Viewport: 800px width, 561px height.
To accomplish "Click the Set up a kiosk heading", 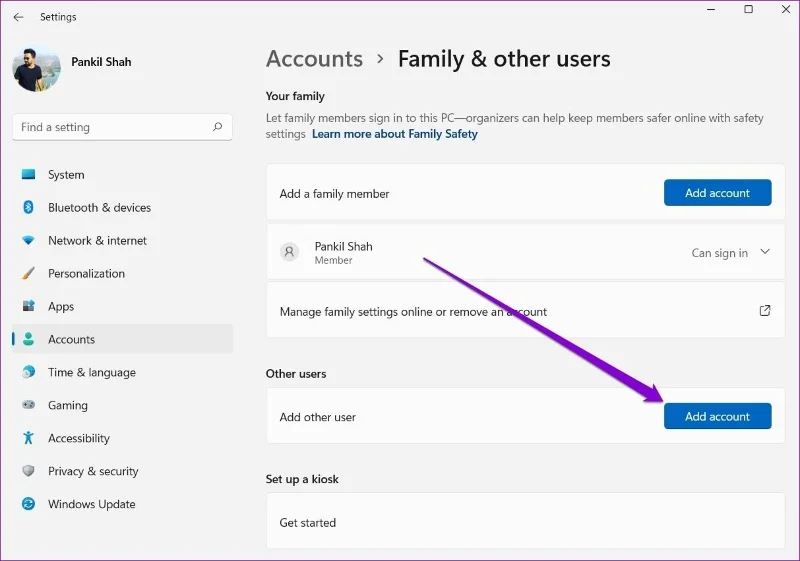I will pos(302,479).
